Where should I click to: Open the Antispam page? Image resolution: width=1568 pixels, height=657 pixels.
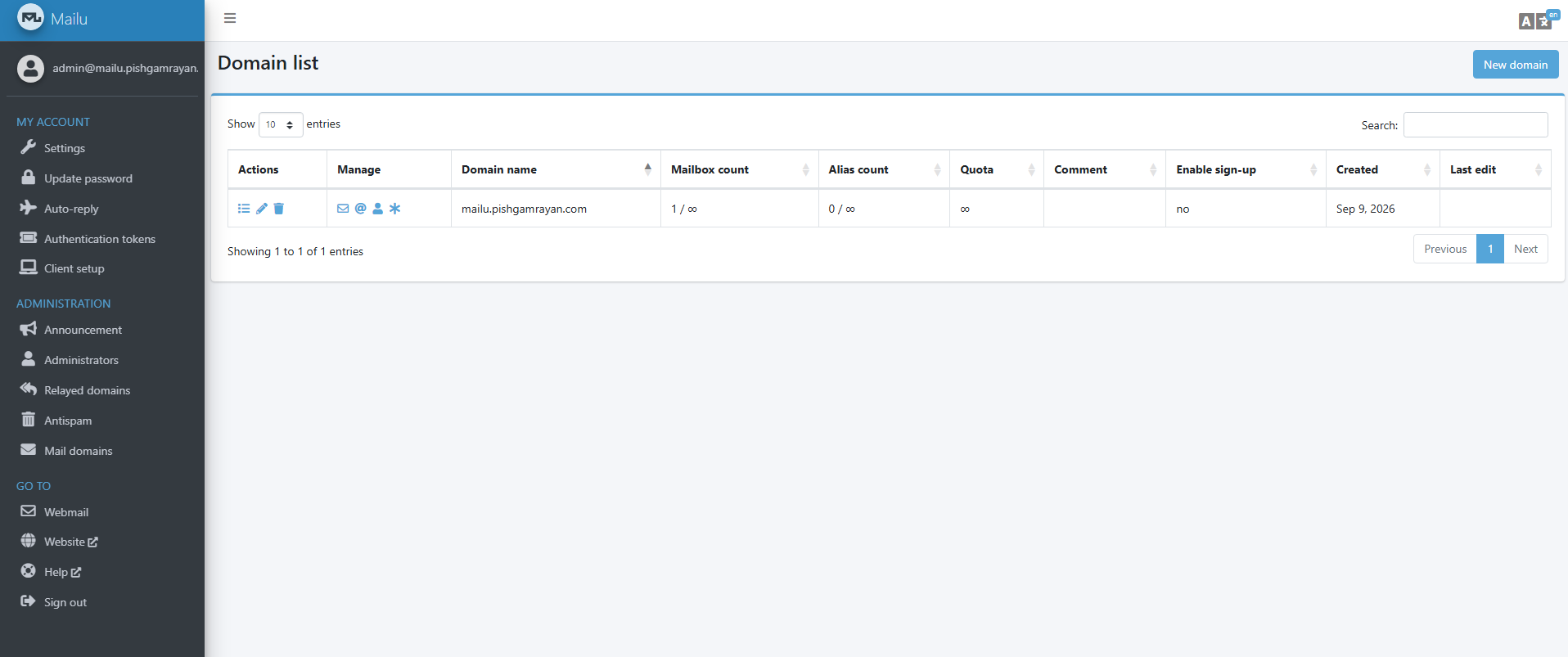(102, 421)
